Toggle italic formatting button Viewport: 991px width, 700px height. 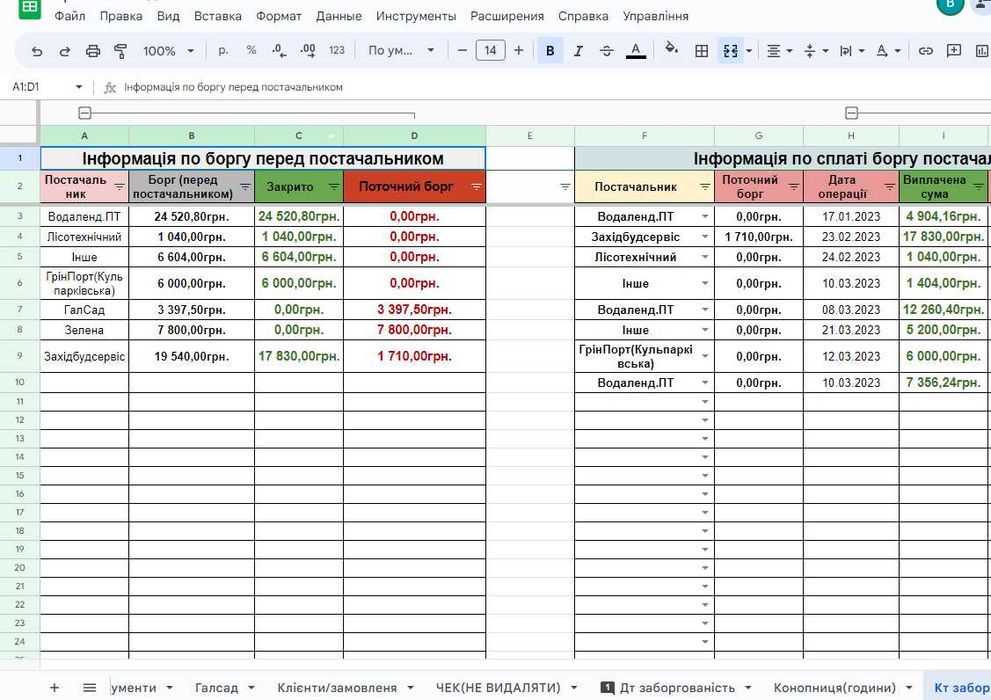pyautogui.click(x=578, y=51)
